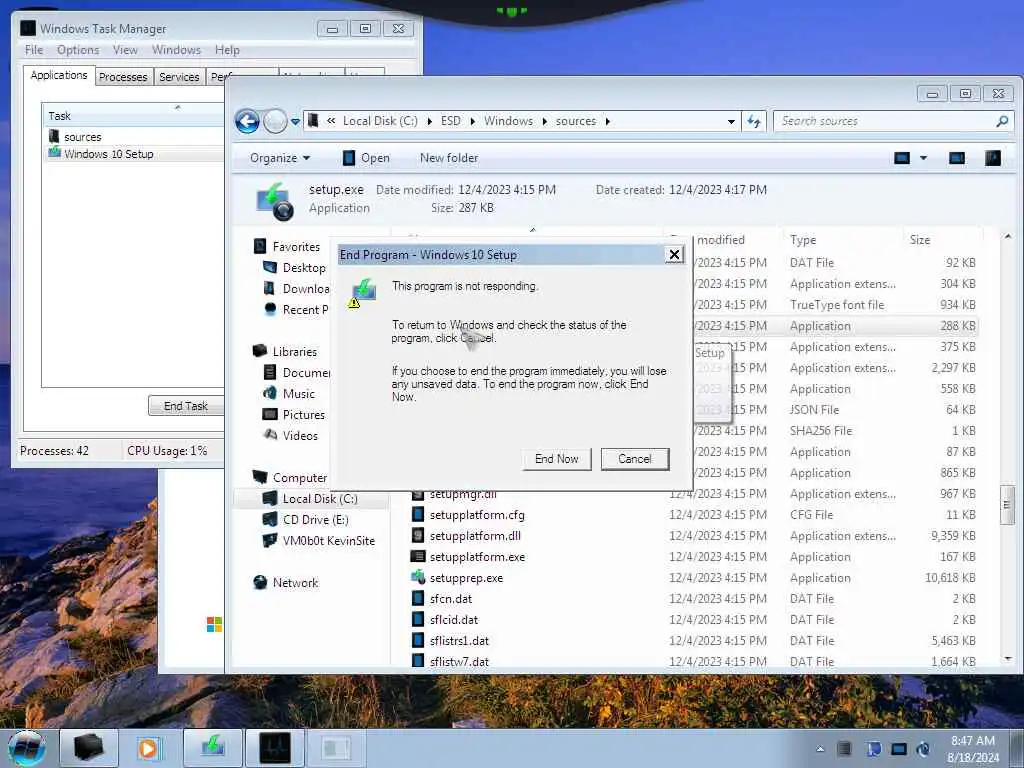The width and height of the screenshot is (1024, 768).
Task: Click the search magnifier icon
Action: point(1002,121)
